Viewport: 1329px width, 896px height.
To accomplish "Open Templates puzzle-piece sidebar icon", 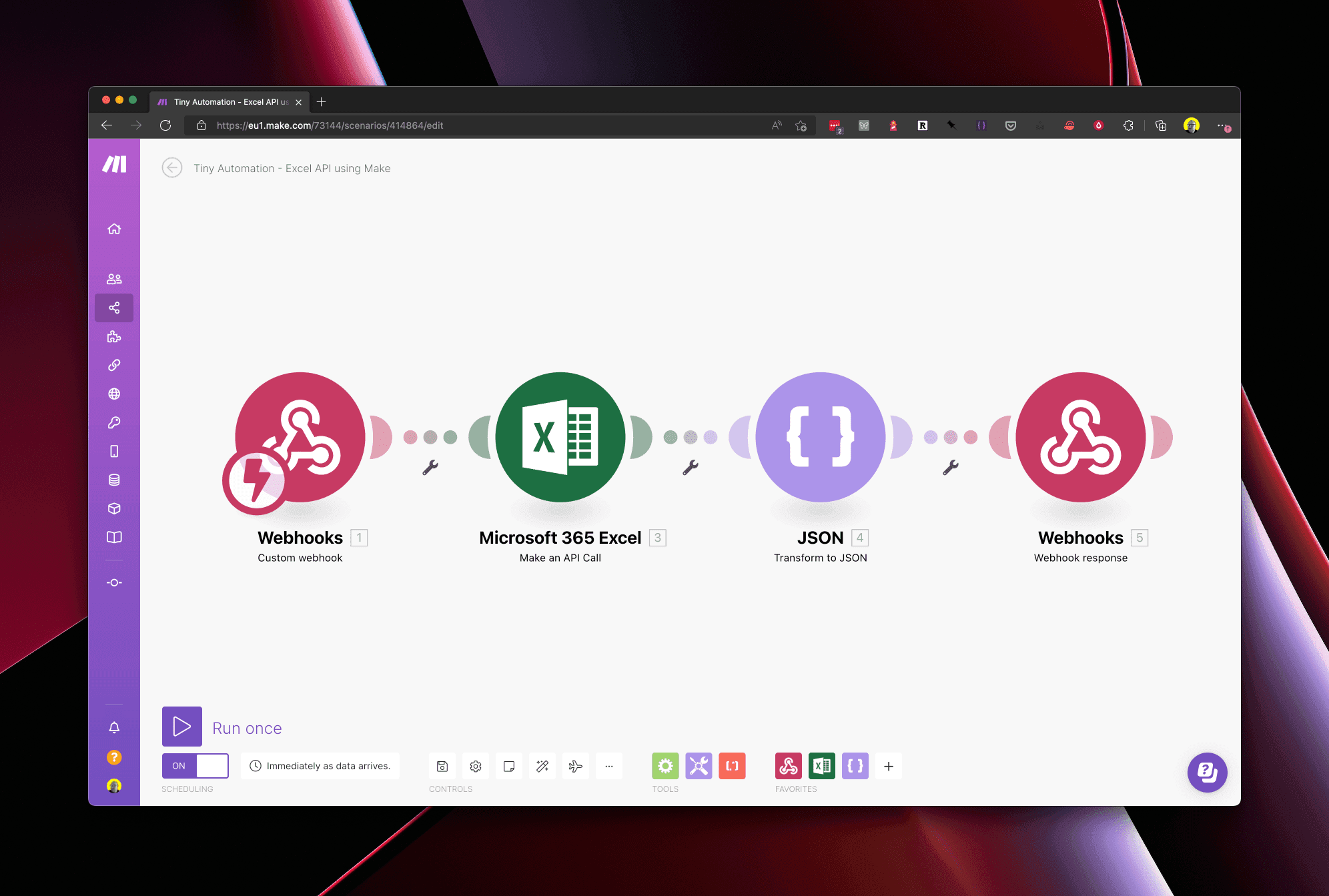I will pyautogui.click(x=114, y=336).
